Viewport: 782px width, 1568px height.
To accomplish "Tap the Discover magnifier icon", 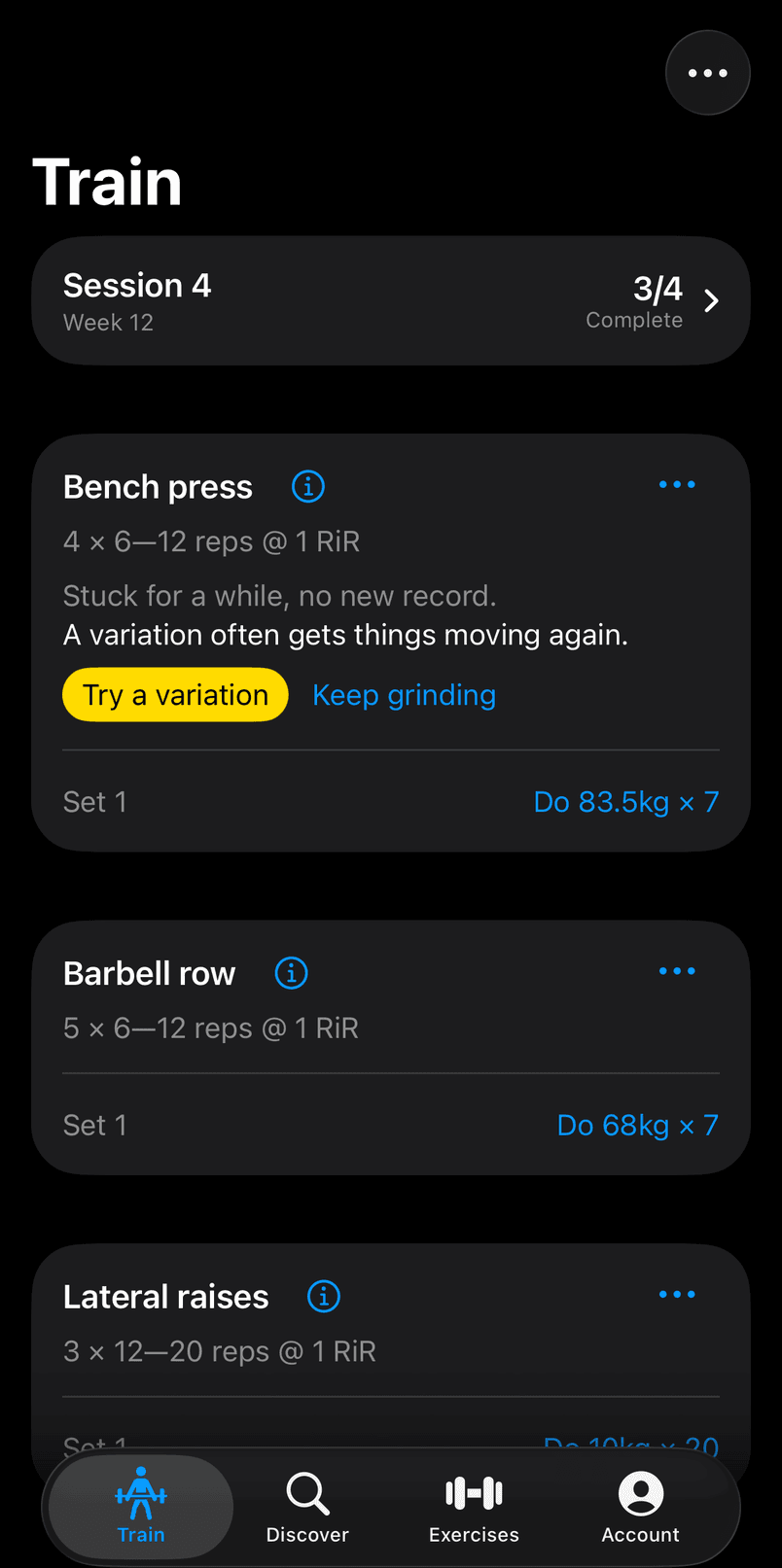I will coord(307,1494).
